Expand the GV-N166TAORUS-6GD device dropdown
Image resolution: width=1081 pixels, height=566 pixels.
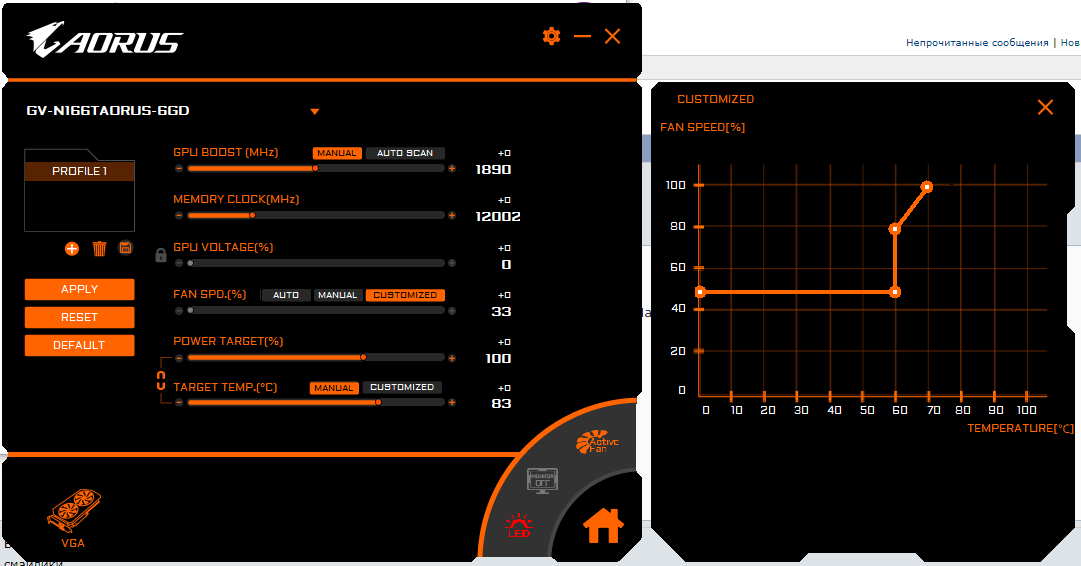[x=314, y=111]
